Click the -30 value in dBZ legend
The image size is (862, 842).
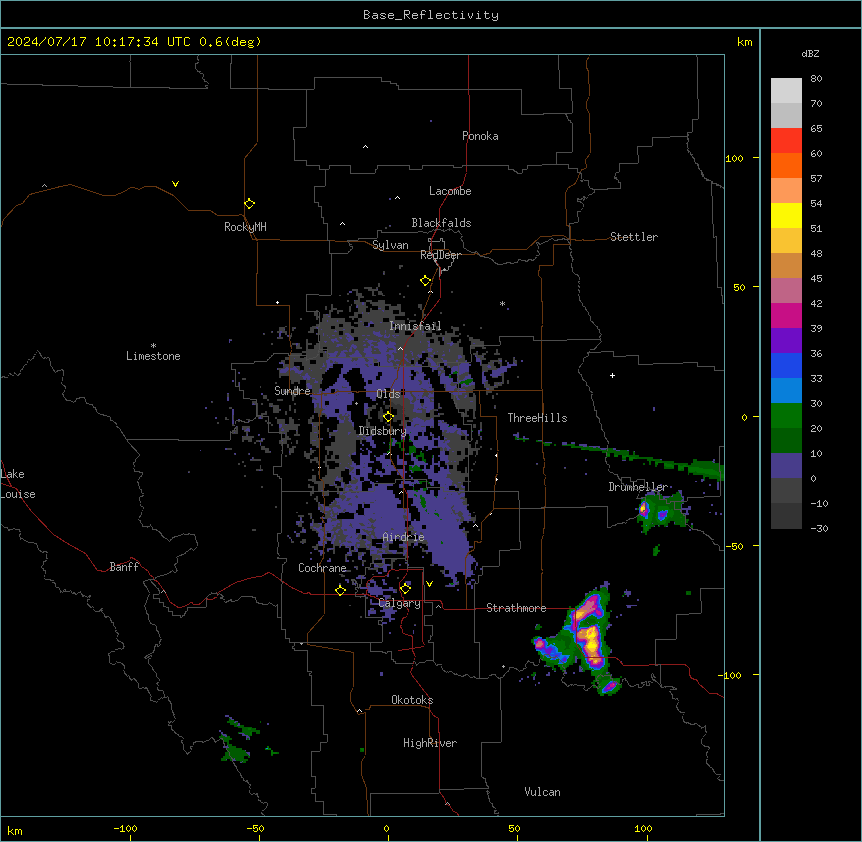[819, 528]
